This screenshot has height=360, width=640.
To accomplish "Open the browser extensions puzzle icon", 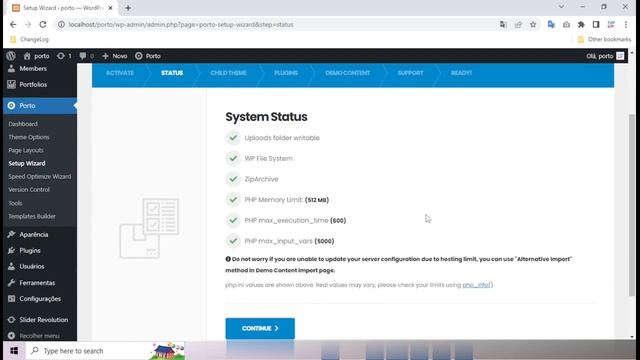I will pyautogui.click(x=581, y=24).
